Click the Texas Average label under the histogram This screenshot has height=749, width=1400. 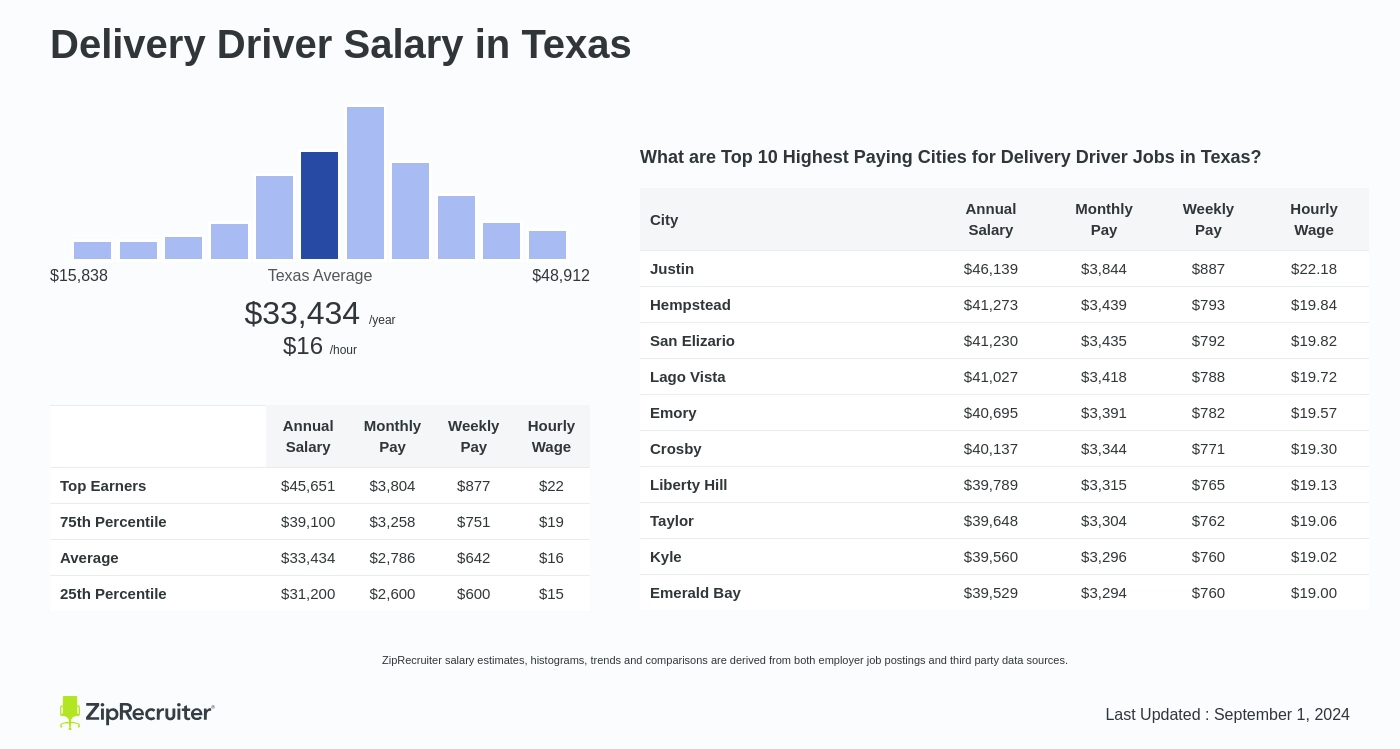click(x=320, y=276)
